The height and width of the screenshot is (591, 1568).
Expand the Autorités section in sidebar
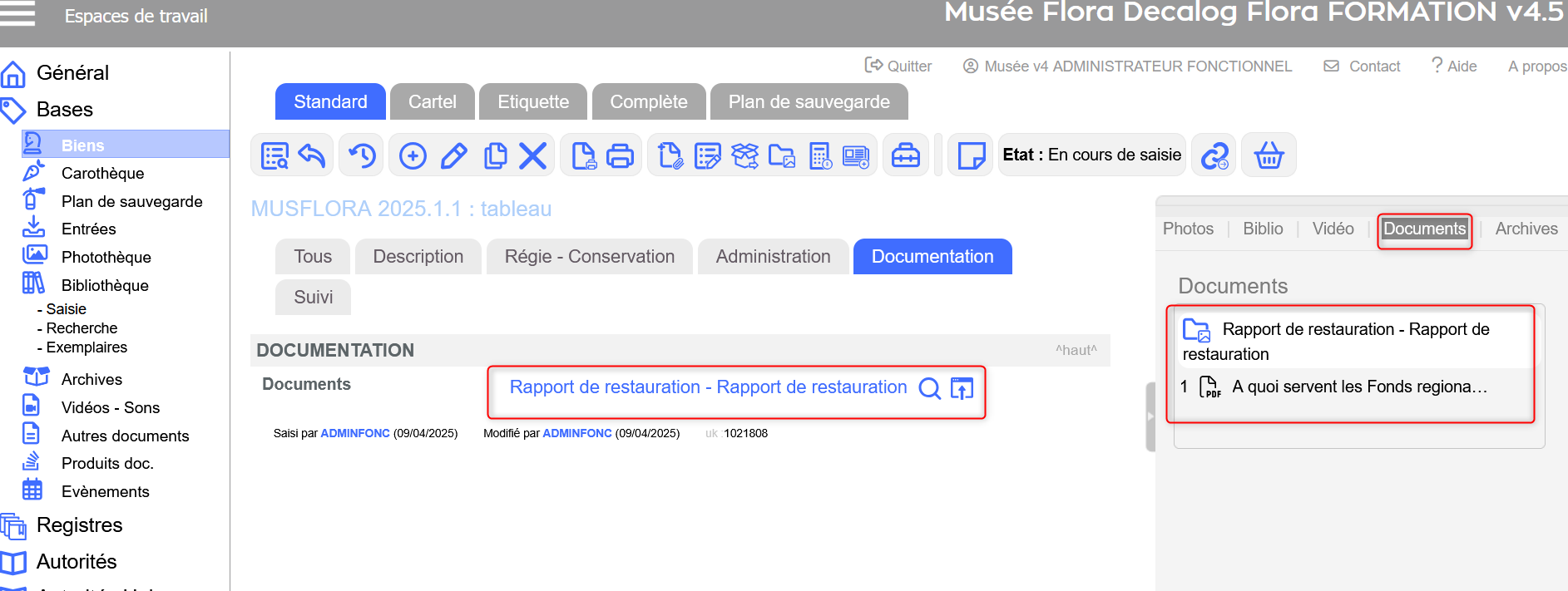pos(77,562)
